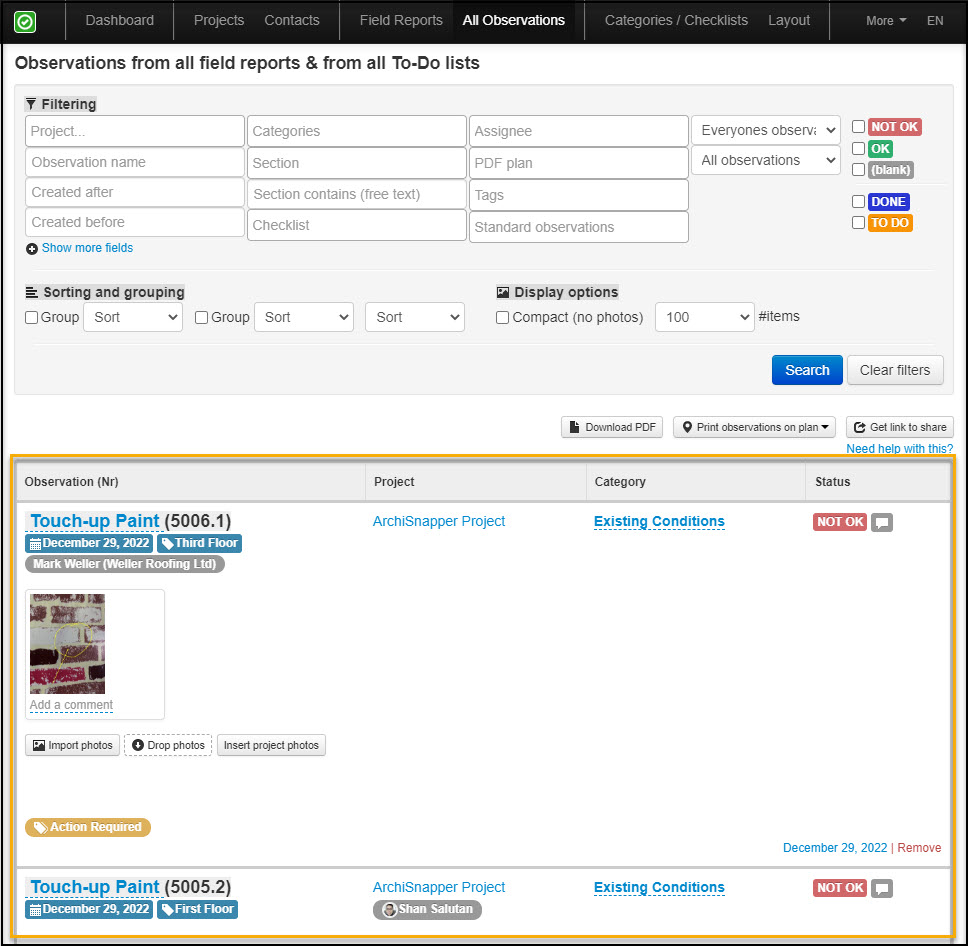Click NOT OK status badge of 5005.2
Image resolution: width=968 pixels, height=946 pixels.
tap(840, 888)
